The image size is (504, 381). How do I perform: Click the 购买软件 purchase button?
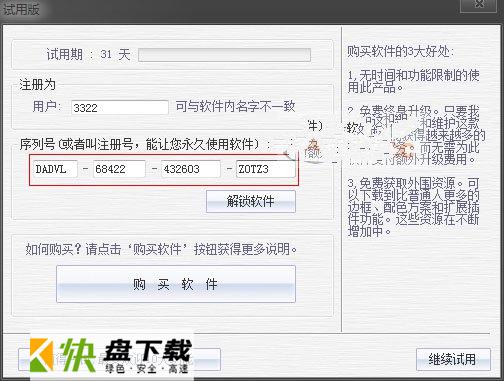[x=176, y=284]
